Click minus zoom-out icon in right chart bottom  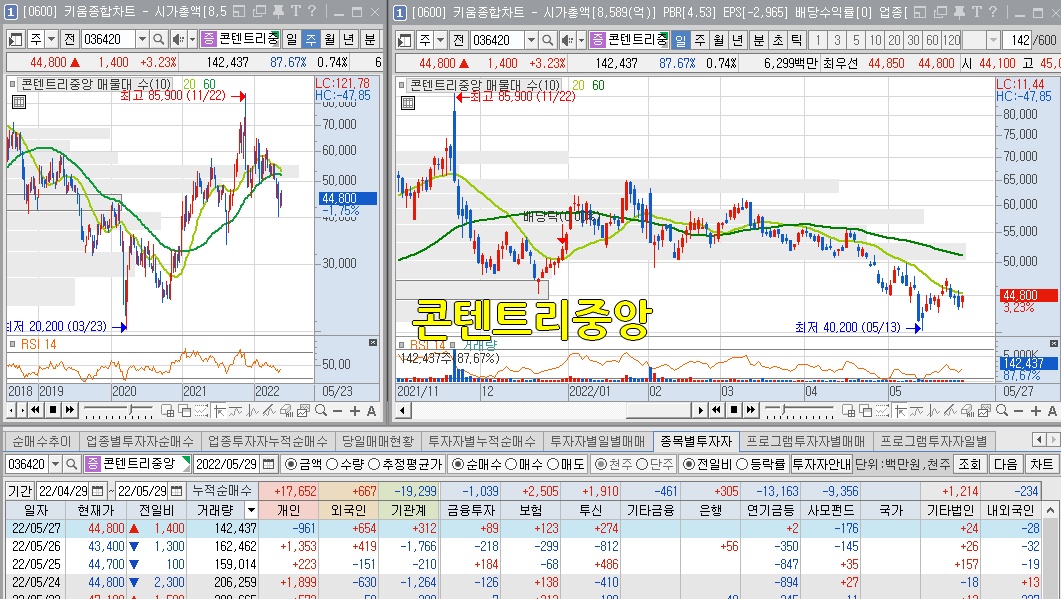(1018, 411)
